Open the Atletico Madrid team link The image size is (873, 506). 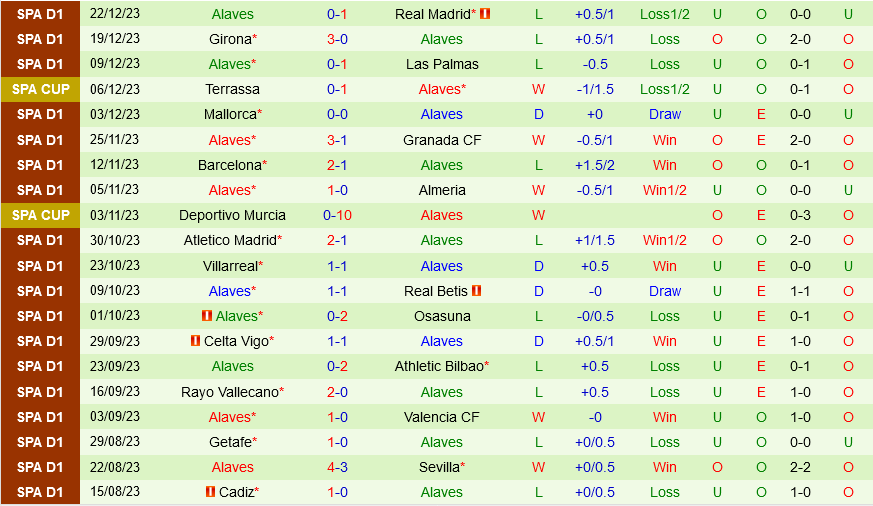230,240
